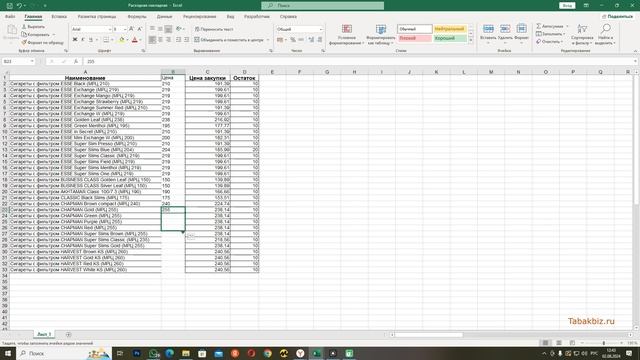Click the search (Поиск) box in title bar
640x360 pixels.
322,6
